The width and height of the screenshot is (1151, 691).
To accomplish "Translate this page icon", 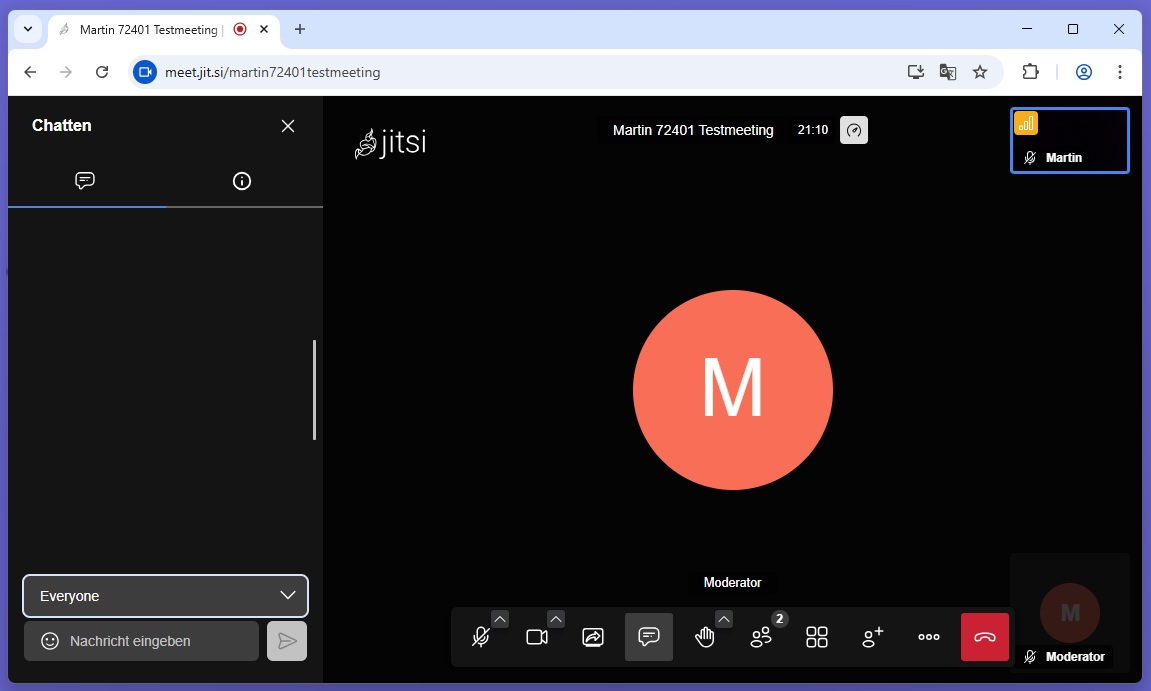I will (x=948, y=72).
